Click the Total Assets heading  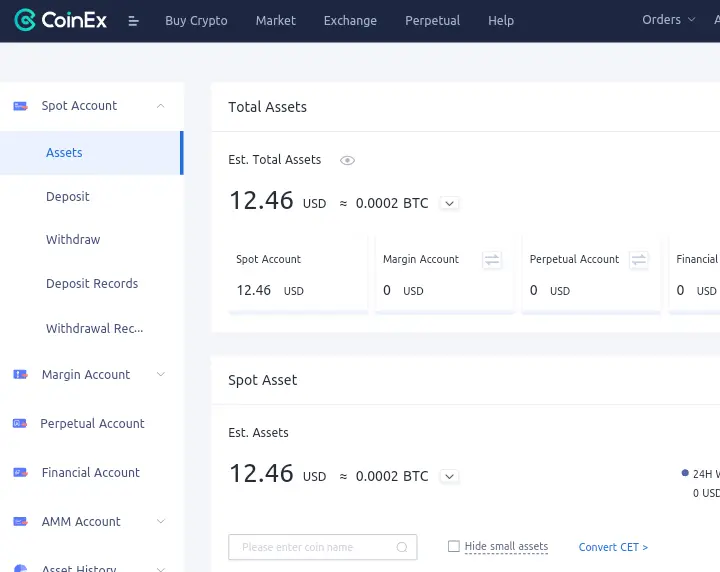267,107
